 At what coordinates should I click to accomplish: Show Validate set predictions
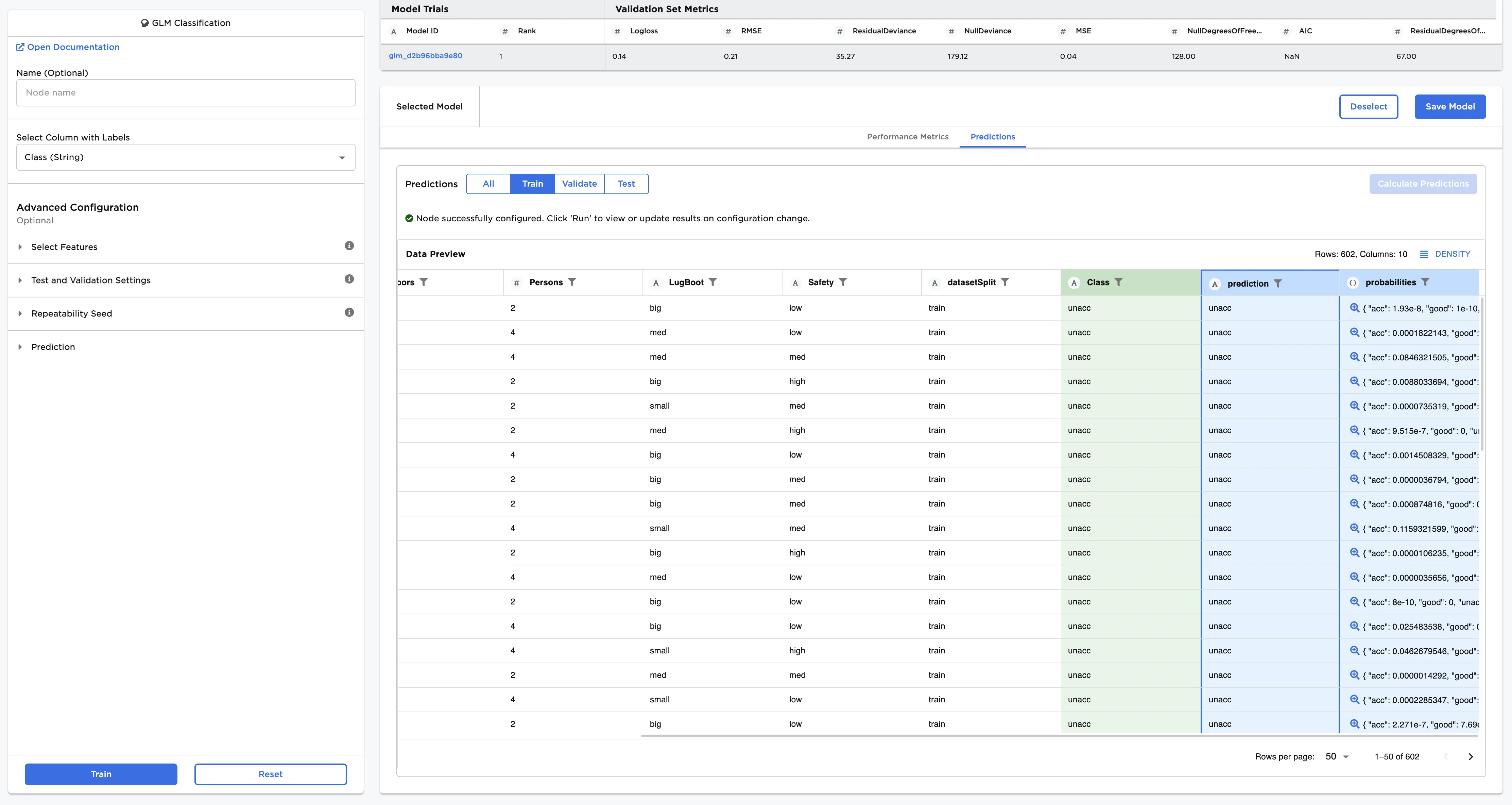tap(579, 184)
